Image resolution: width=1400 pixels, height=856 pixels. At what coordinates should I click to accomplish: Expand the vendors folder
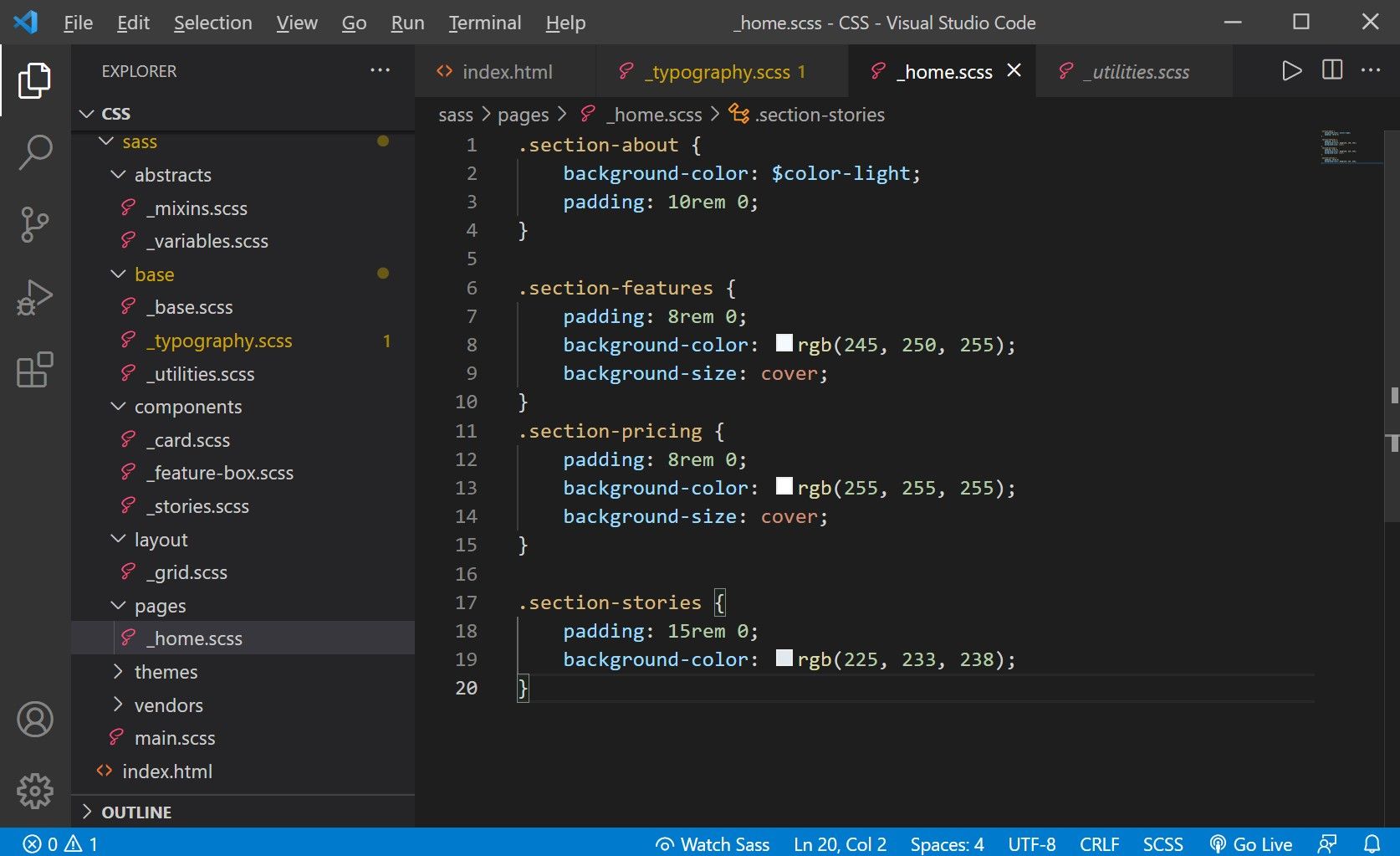pyautogui.click(x=118, y=705)
